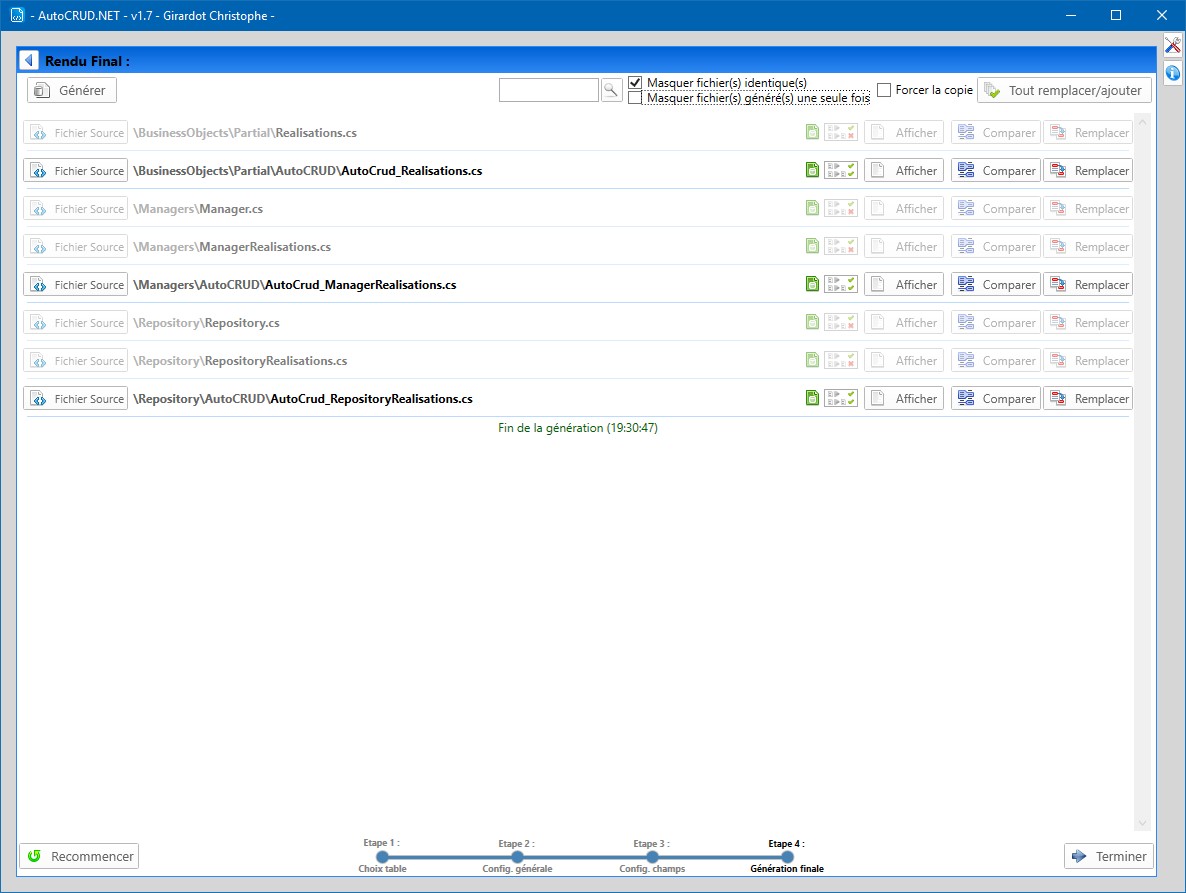Screen dimensions: 1186x893
Task: Click diff status icon for Manager.cs row
Action: tap(841, 208)
